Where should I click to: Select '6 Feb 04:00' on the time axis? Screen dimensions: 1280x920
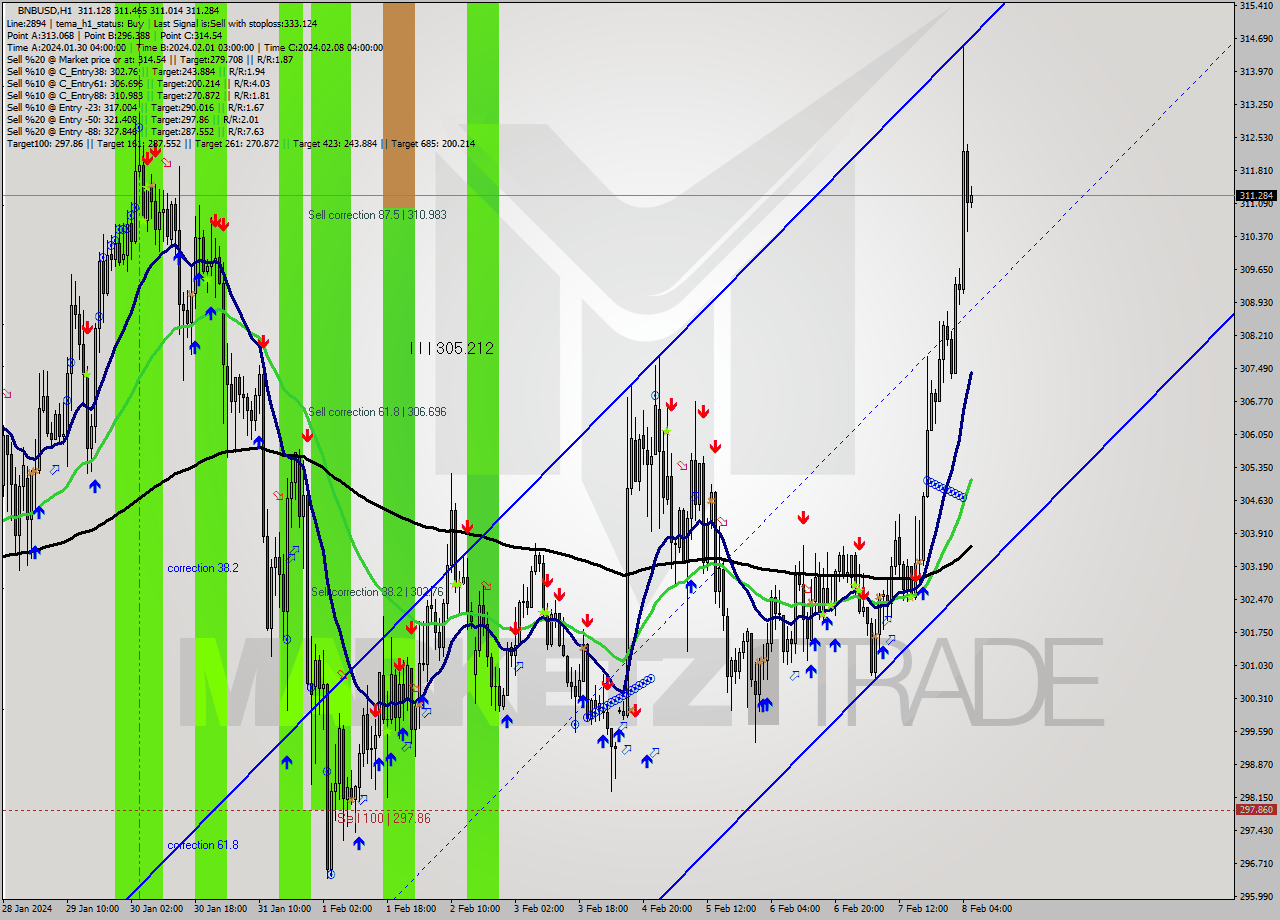click(794, 909)
